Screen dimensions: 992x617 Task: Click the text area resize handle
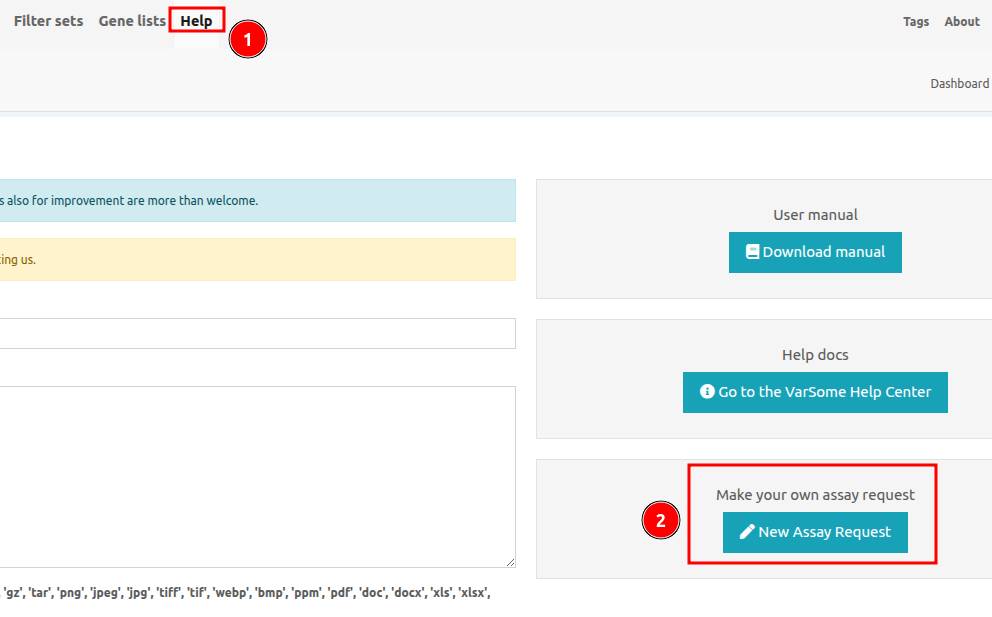pos(510,562)
